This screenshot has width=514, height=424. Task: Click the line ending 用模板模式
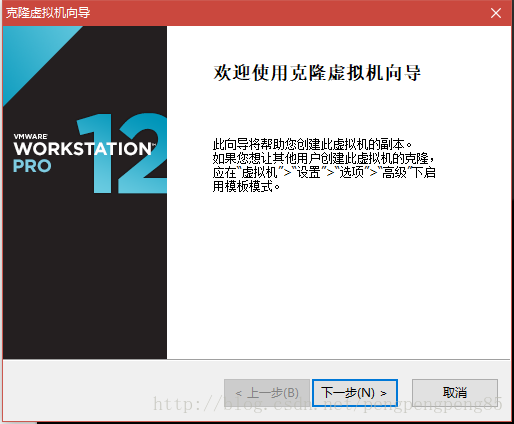click(246, 186)
